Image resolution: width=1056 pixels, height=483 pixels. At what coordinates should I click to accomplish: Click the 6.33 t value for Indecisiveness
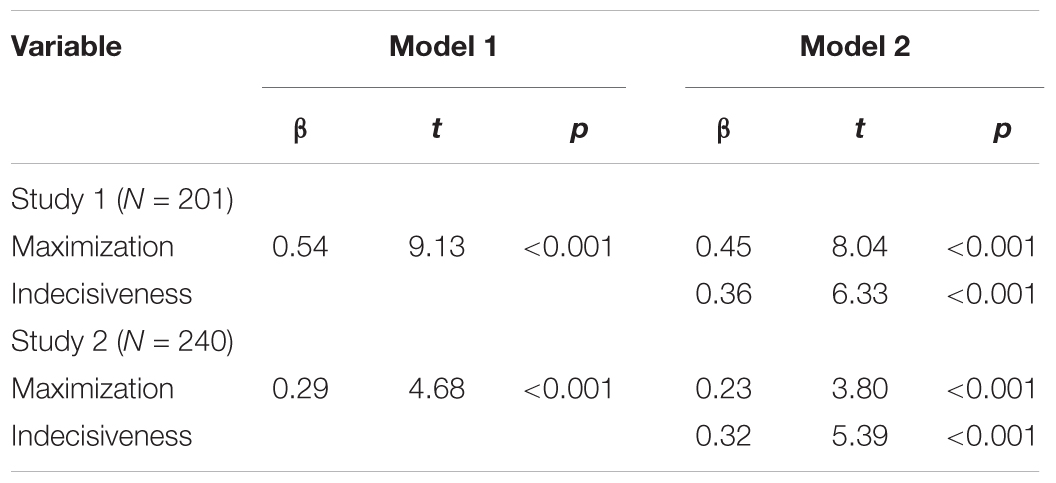859,294
